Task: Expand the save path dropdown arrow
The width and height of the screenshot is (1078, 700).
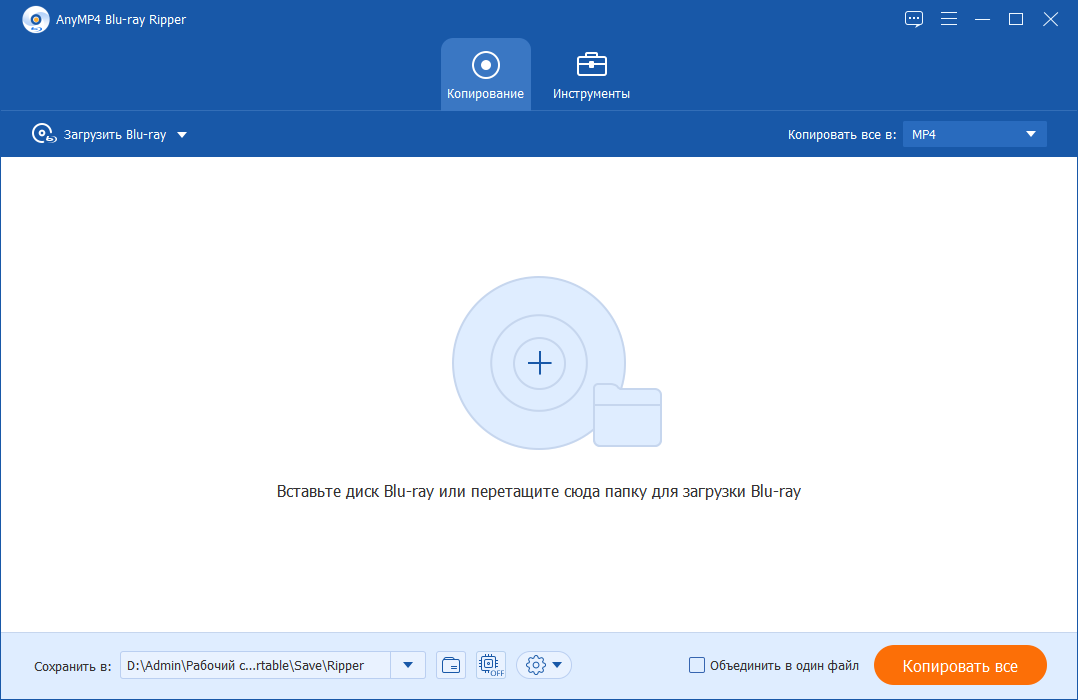Action: [x=407, y=664]
